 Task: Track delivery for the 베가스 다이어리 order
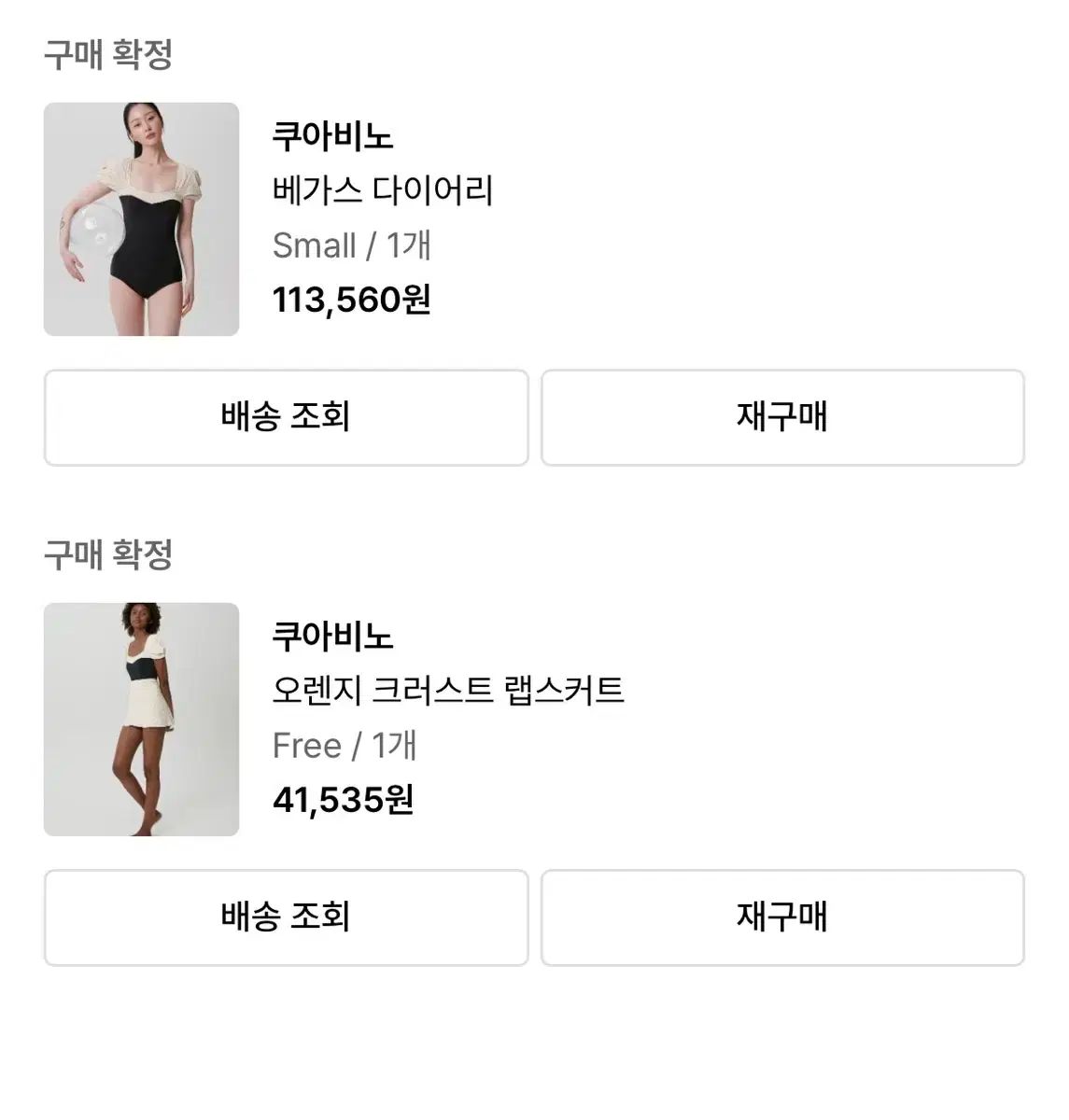click(x=286, y=417)
